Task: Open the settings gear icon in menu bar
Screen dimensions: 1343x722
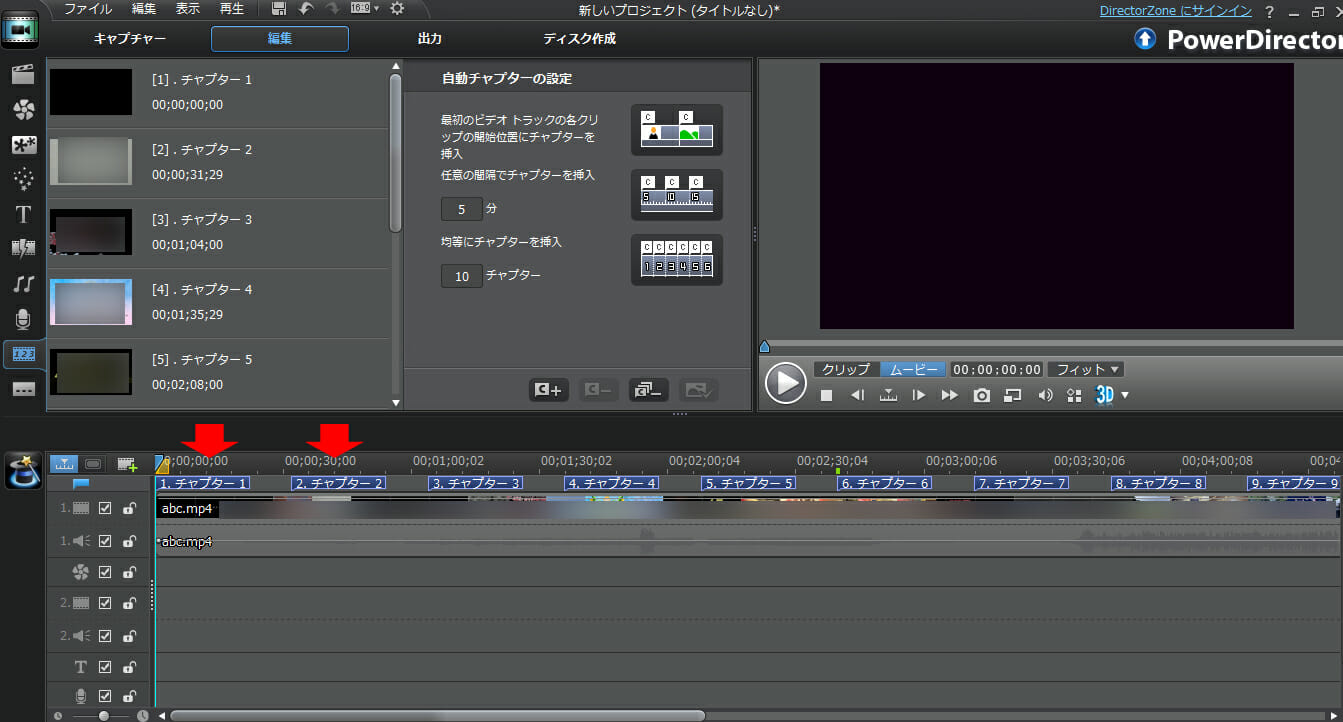Action: pos(397,9)
